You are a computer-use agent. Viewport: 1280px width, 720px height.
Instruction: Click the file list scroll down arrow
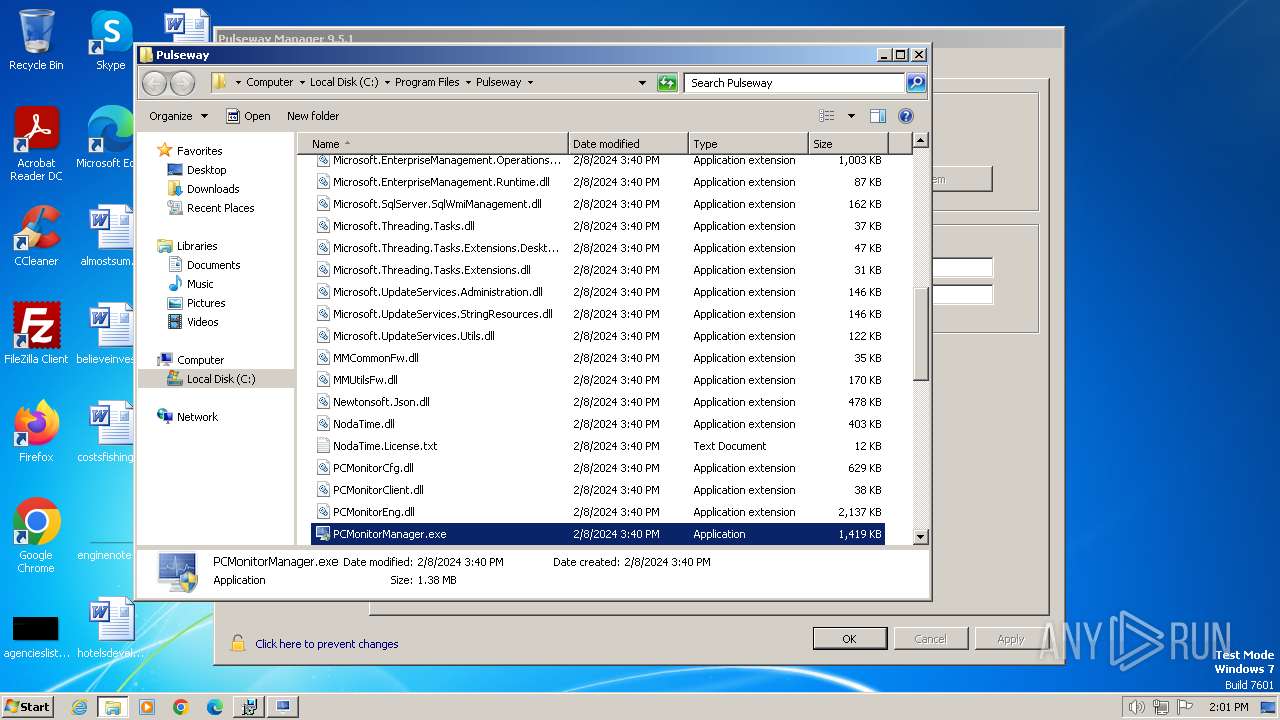921,537
